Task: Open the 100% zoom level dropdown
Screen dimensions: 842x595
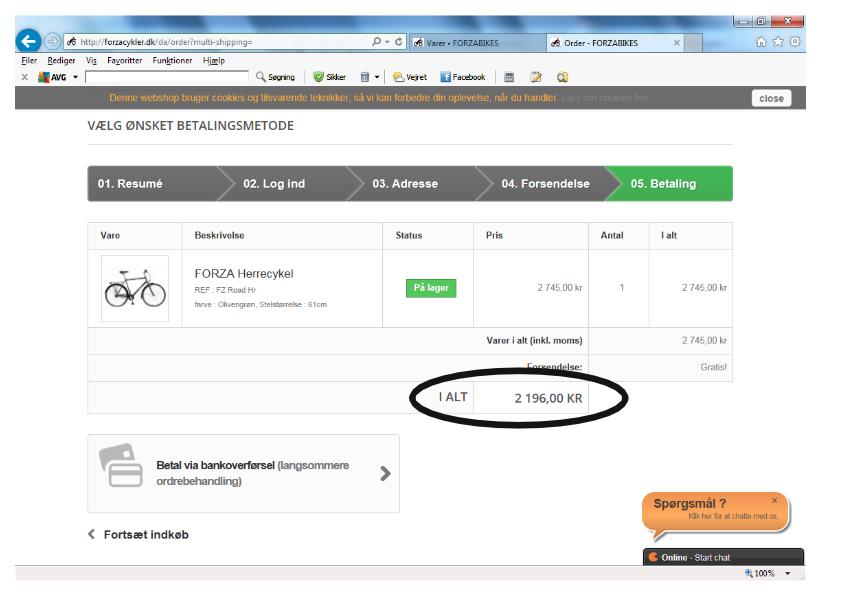Action: (787, 574)
